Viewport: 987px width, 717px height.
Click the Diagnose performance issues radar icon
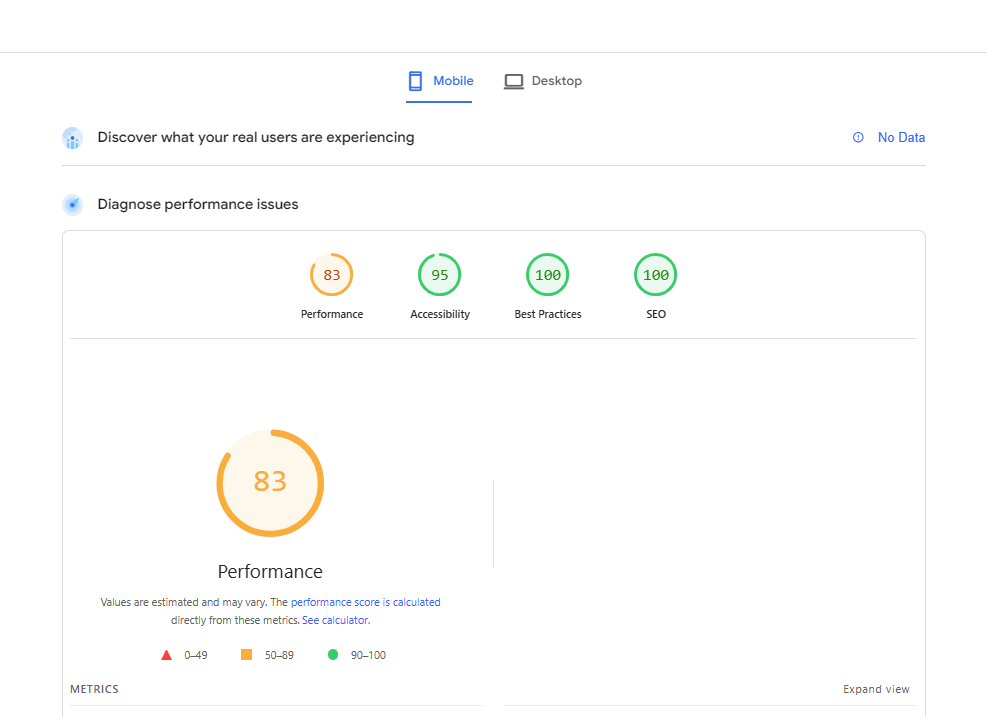72,205
